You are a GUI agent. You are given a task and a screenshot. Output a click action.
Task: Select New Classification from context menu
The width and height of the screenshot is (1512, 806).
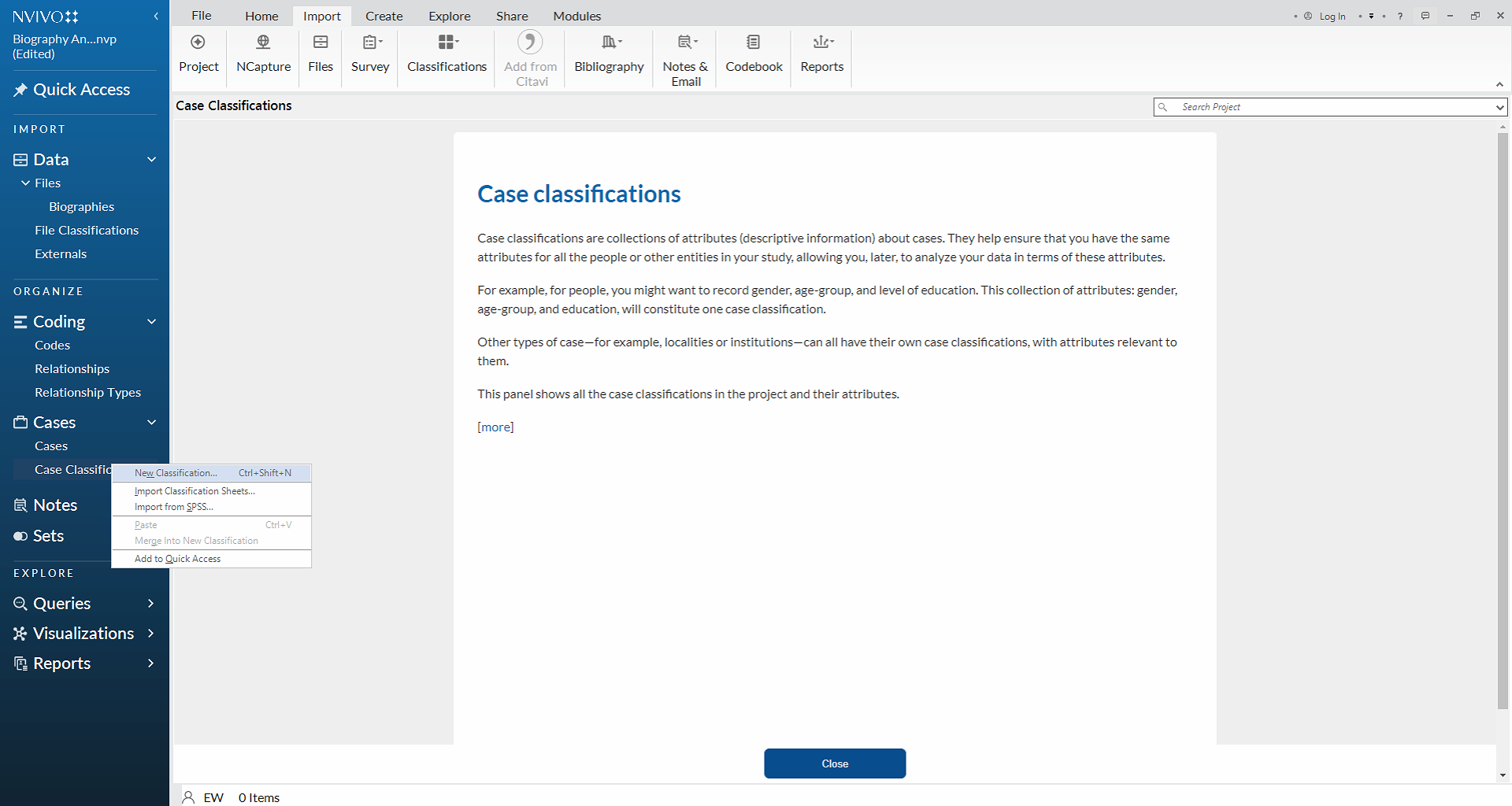(176, 473)
